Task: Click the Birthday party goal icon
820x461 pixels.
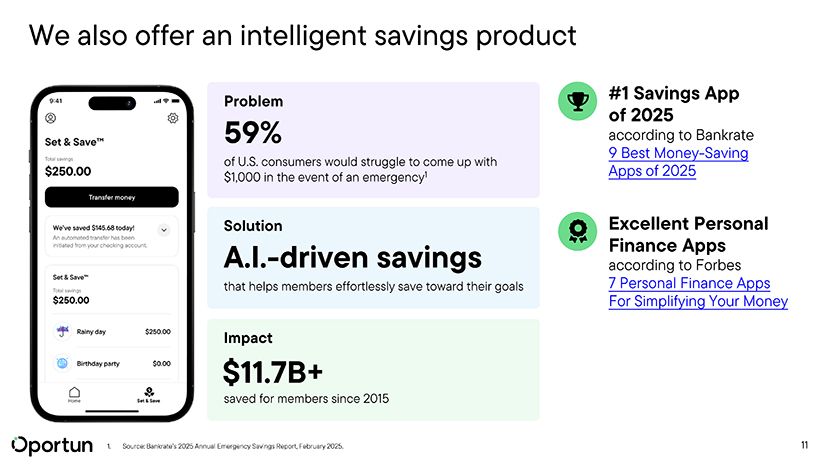Action: coord(63,363)
